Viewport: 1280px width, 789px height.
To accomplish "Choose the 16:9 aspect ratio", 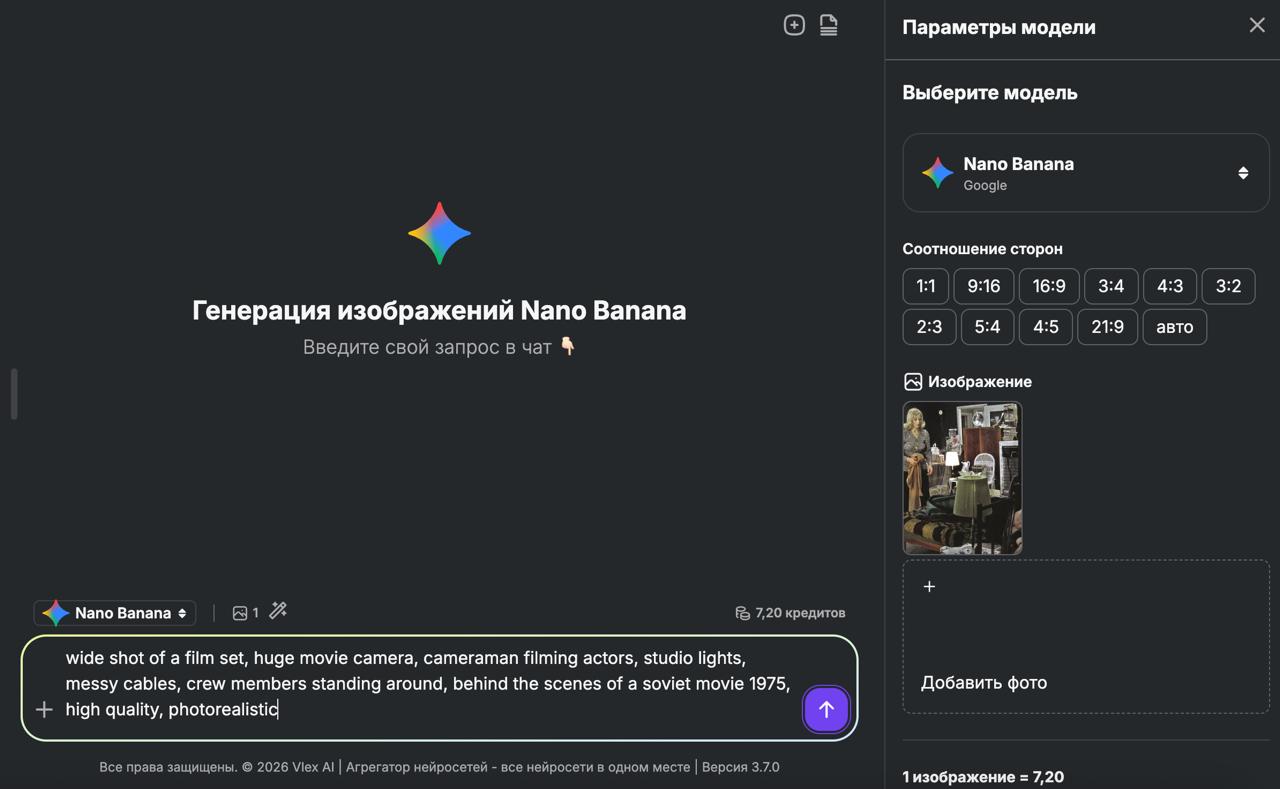I will (1048, 286).
